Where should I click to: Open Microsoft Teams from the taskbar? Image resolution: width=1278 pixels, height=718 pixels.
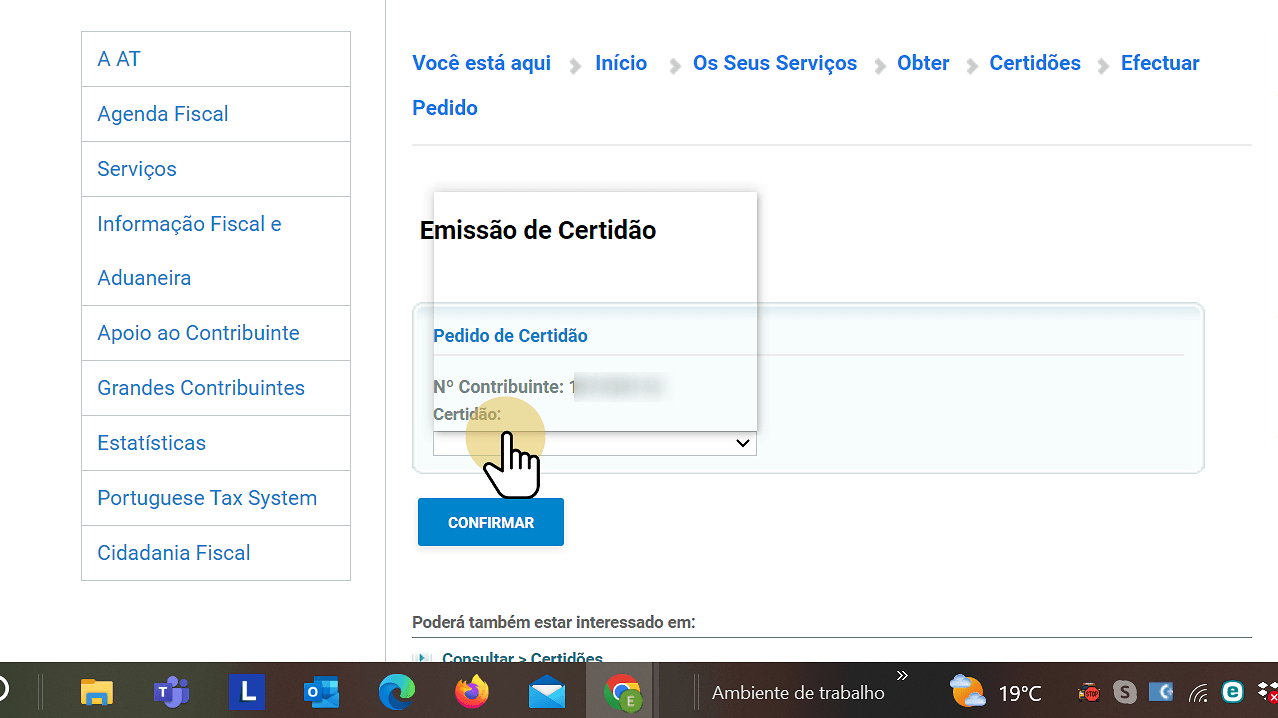pos(171,692)
